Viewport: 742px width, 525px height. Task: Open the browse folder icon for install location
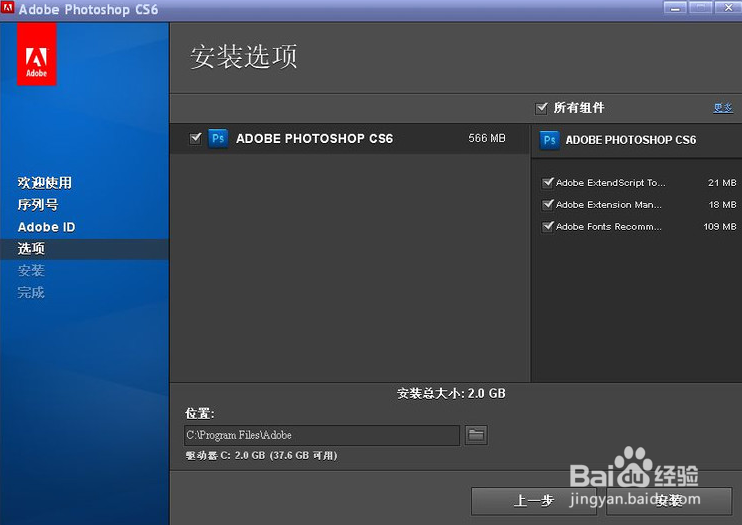(x=476, y=435)
